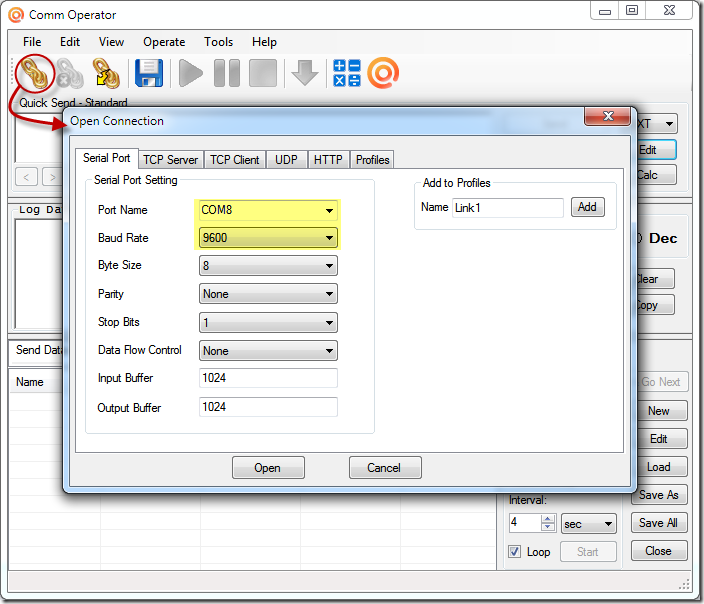Select the Serial Port tab

(107, 158)
